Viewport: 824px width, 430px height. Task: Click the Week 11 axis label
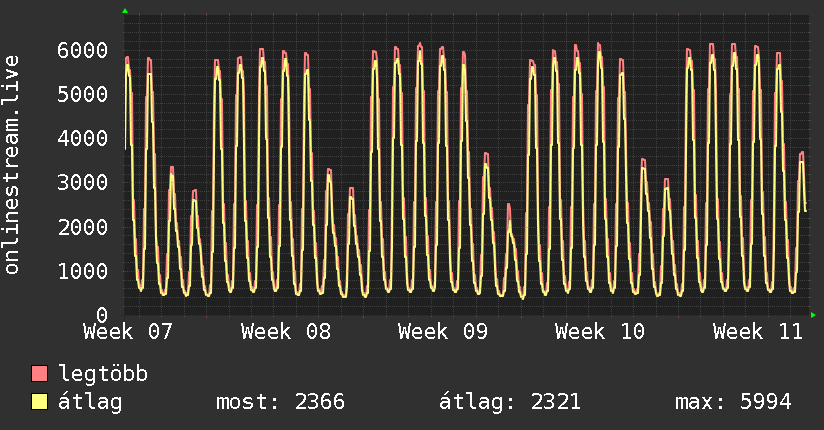tap(758, 331)
